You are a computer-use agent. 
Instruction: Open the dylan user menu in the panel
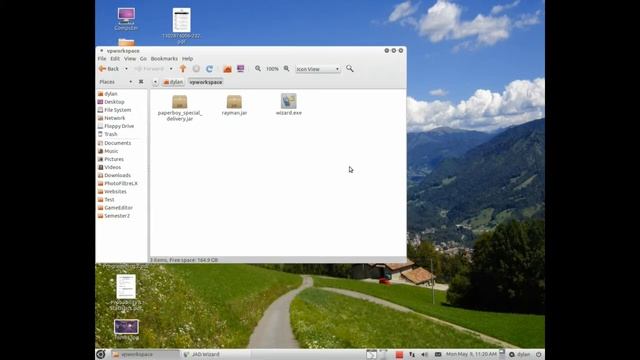[x=520, y=354]
